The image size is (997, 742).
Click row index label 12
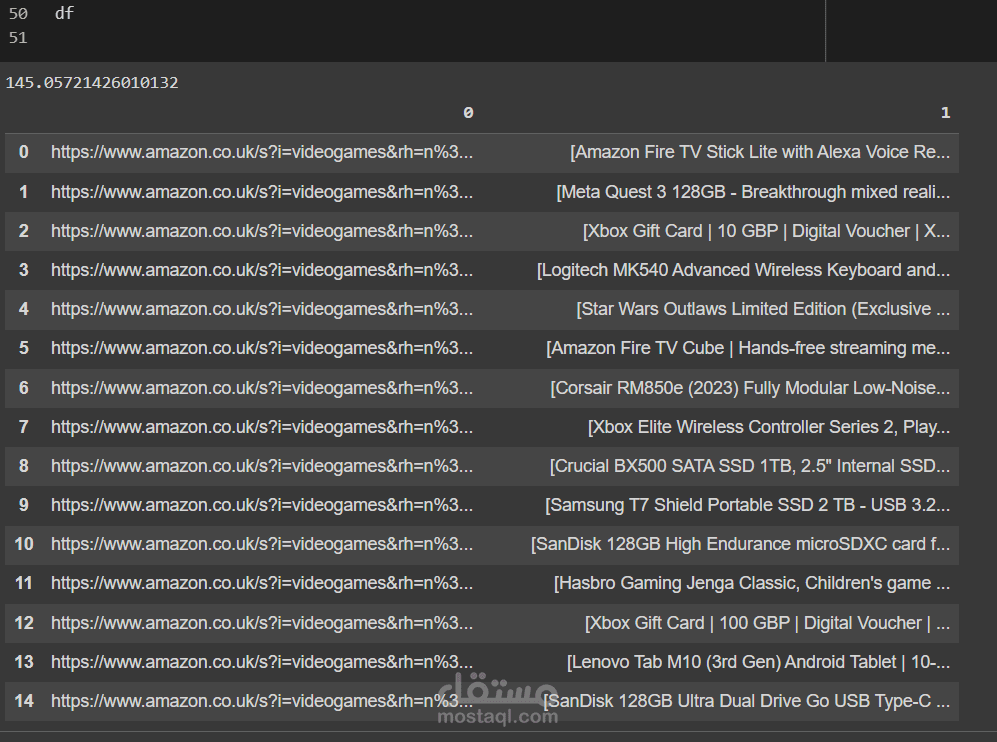point(24,623)
